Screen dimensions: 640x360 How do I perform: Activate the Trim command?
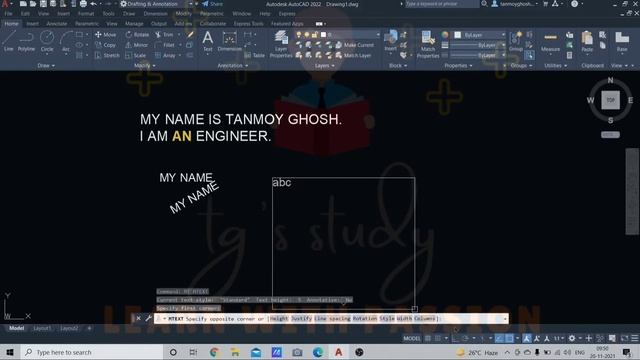(164, 35)
